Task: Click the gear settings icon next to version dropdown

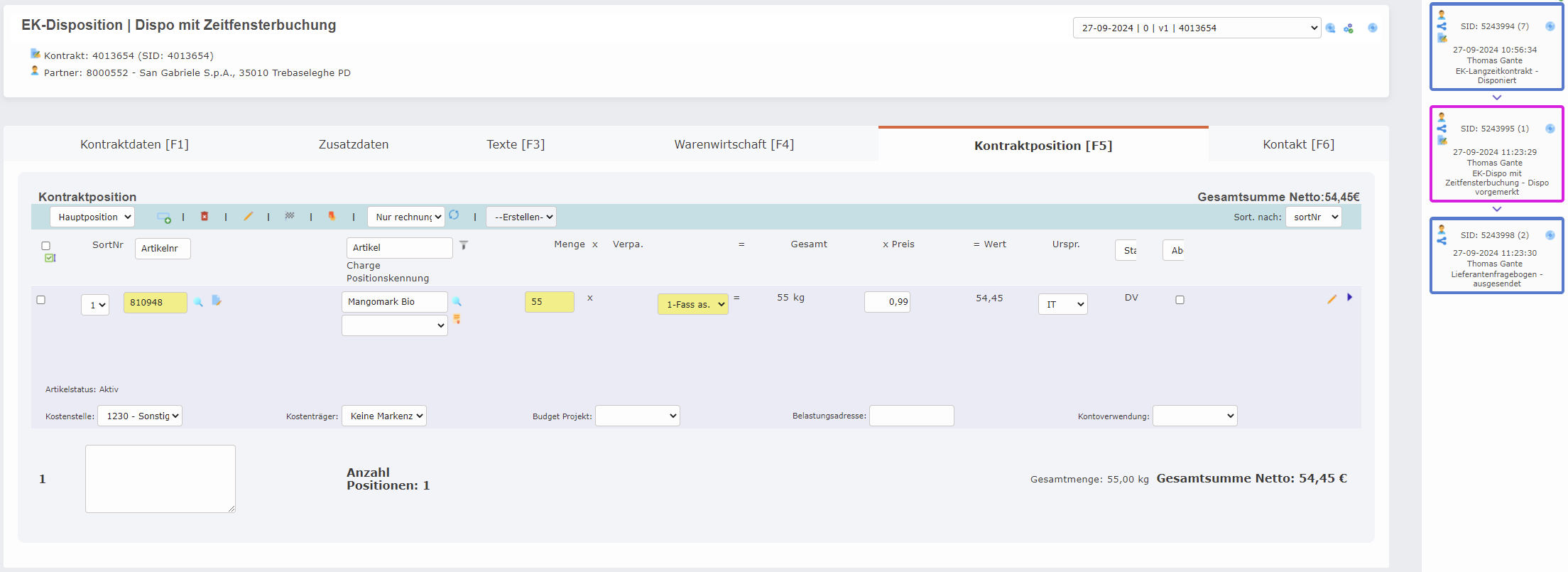Action: tap(1349, 28)
